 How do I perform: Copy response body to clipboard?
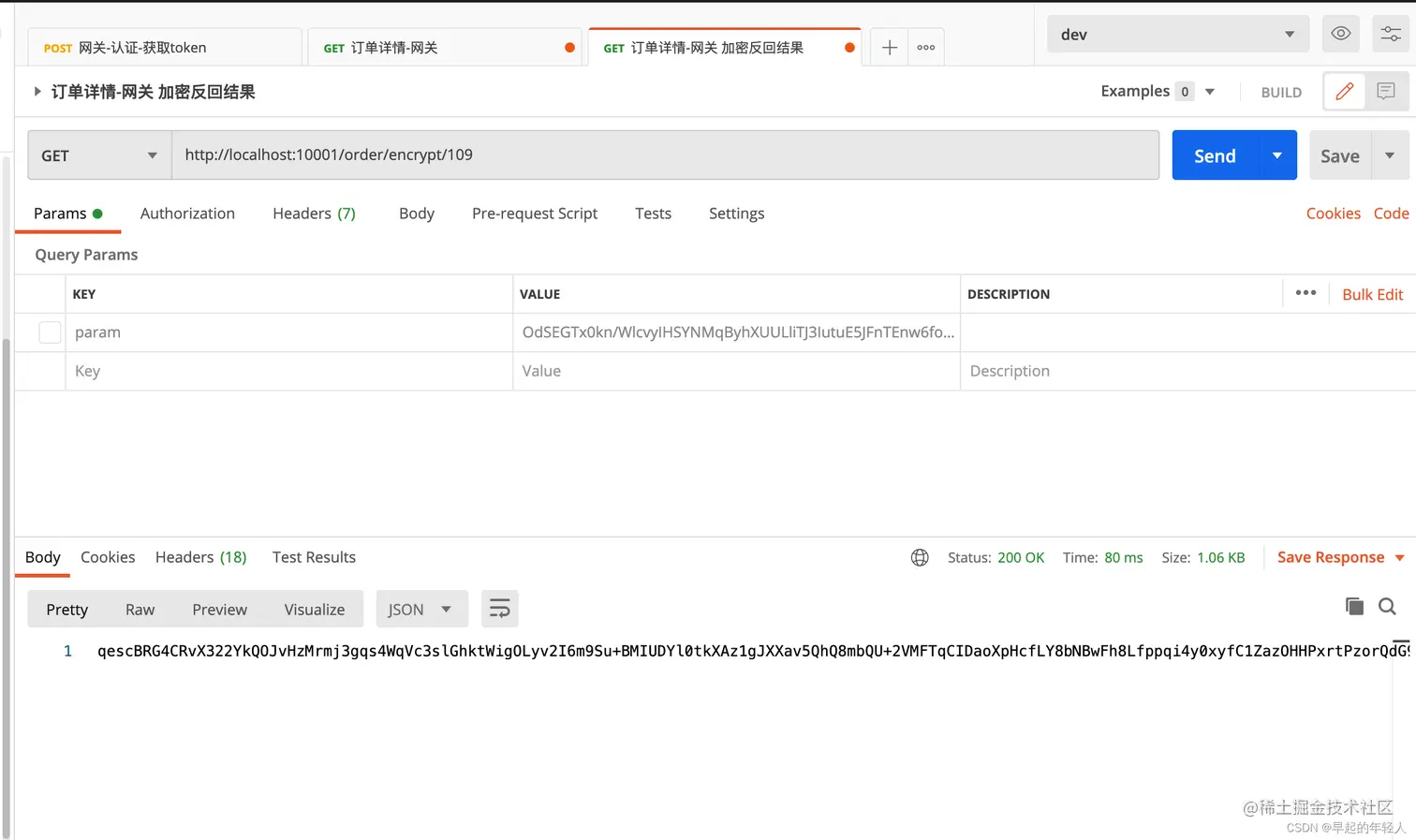[1354, 606]
